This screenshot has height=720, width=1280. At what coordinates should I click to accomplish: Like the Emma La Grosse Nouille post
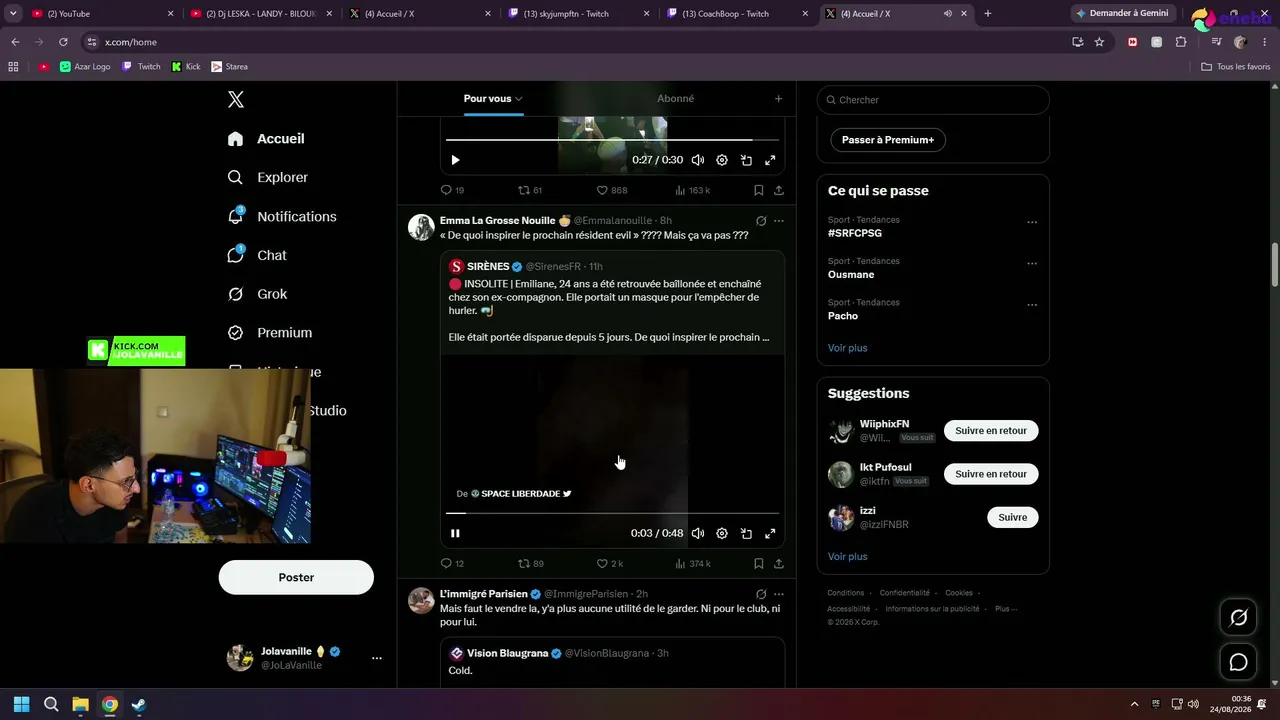click(609, 564)
